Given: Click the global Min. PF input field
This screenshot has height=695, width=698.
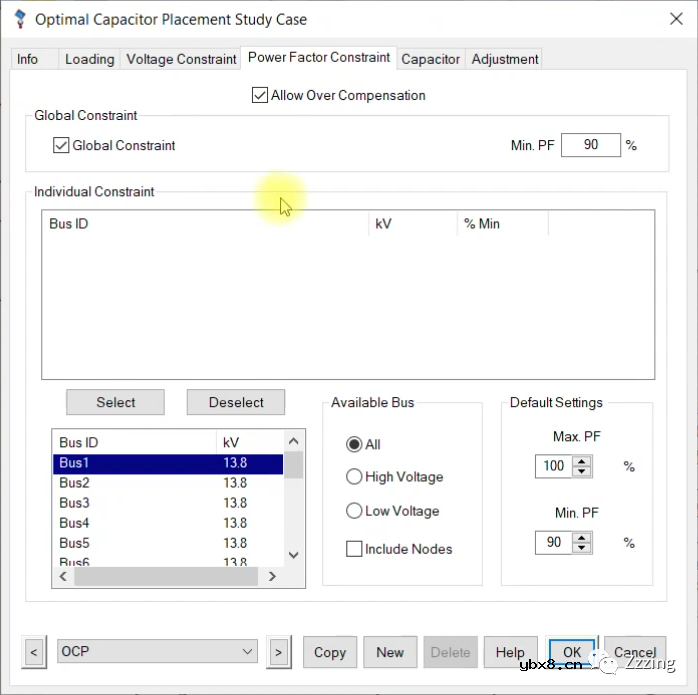Looking at the screenshot, I should 590,146.
